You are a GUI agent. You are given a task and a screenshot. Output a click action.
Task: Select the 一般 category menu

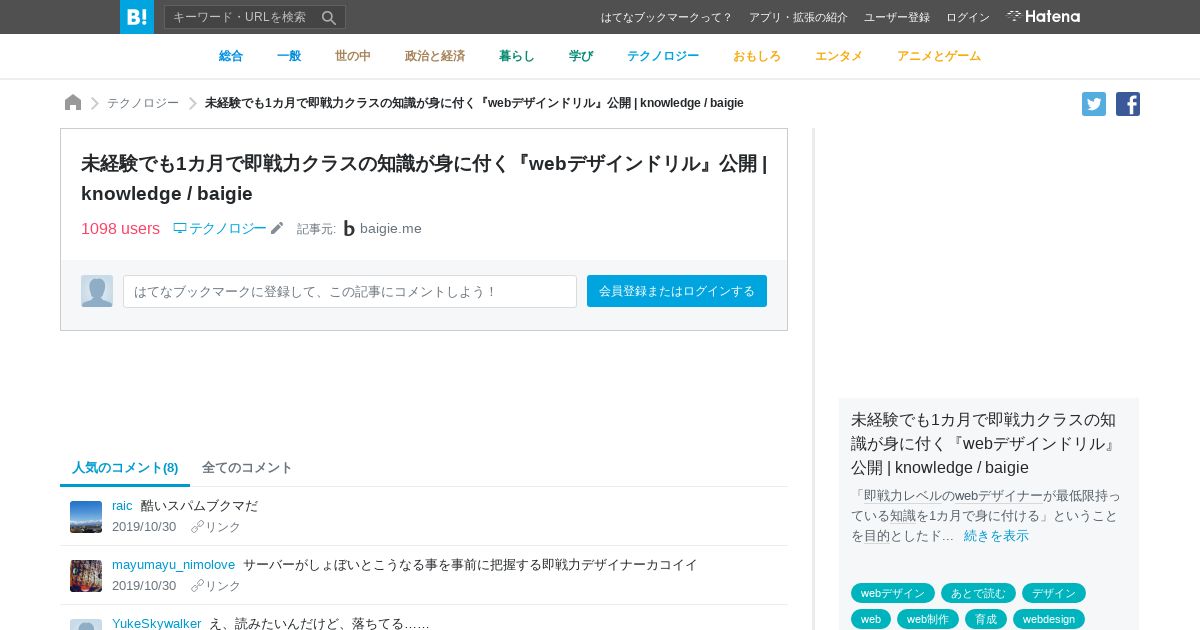tap(289, 56)
